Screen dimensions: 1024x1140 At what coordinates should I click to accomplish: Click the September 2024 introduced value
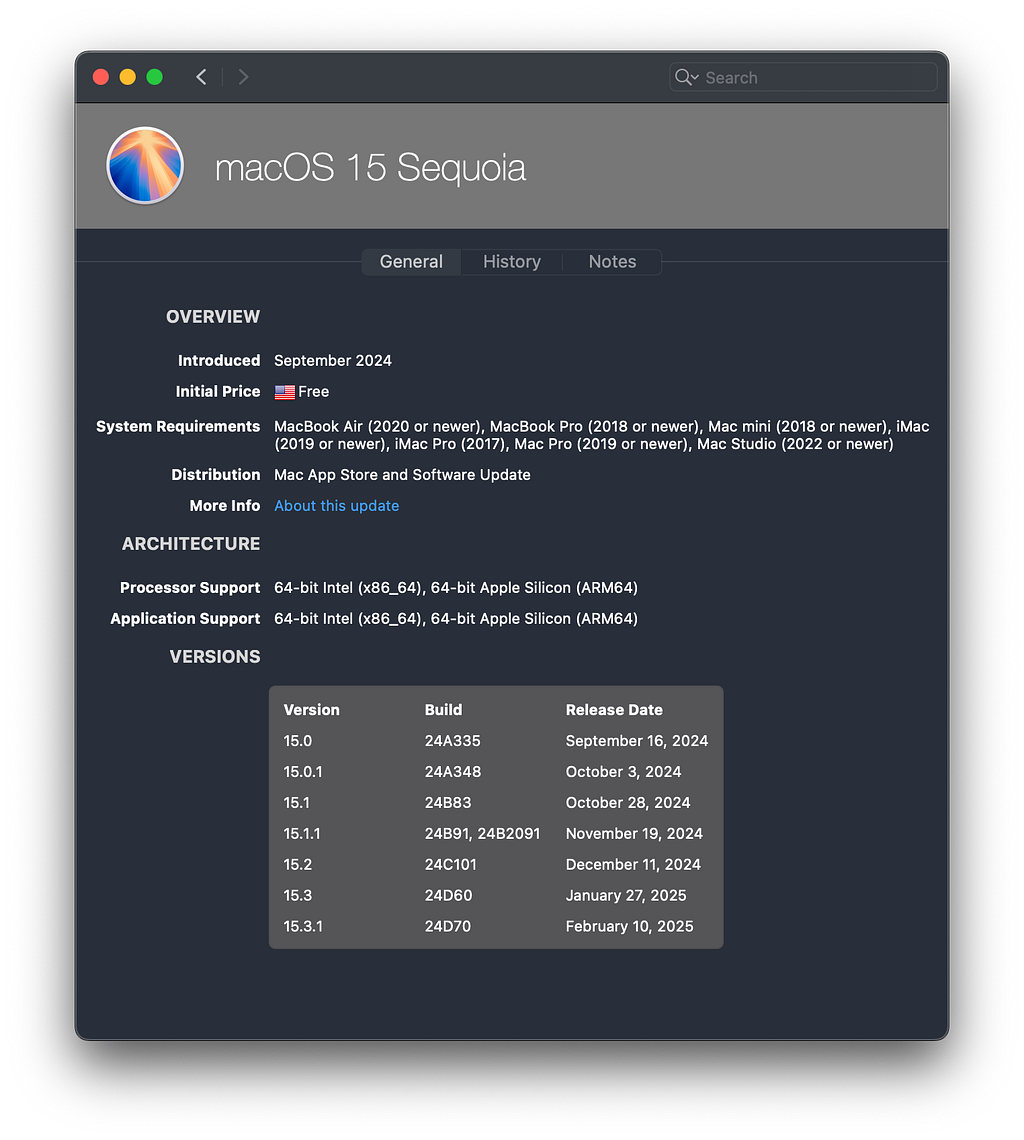click(x=333, y=361)
